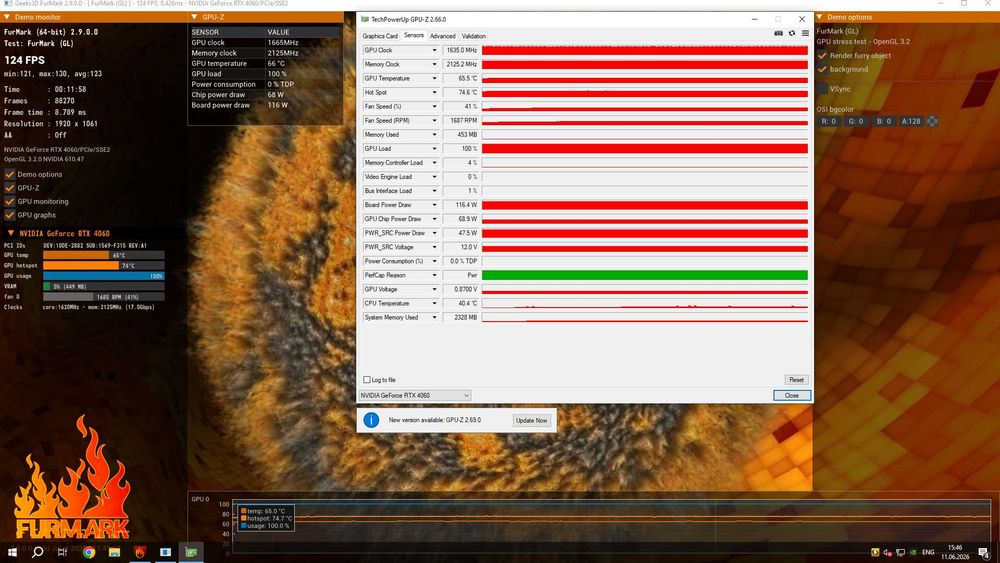
Task: Click the GPU usage blue bar at 100%
Action: pos(103,276)
